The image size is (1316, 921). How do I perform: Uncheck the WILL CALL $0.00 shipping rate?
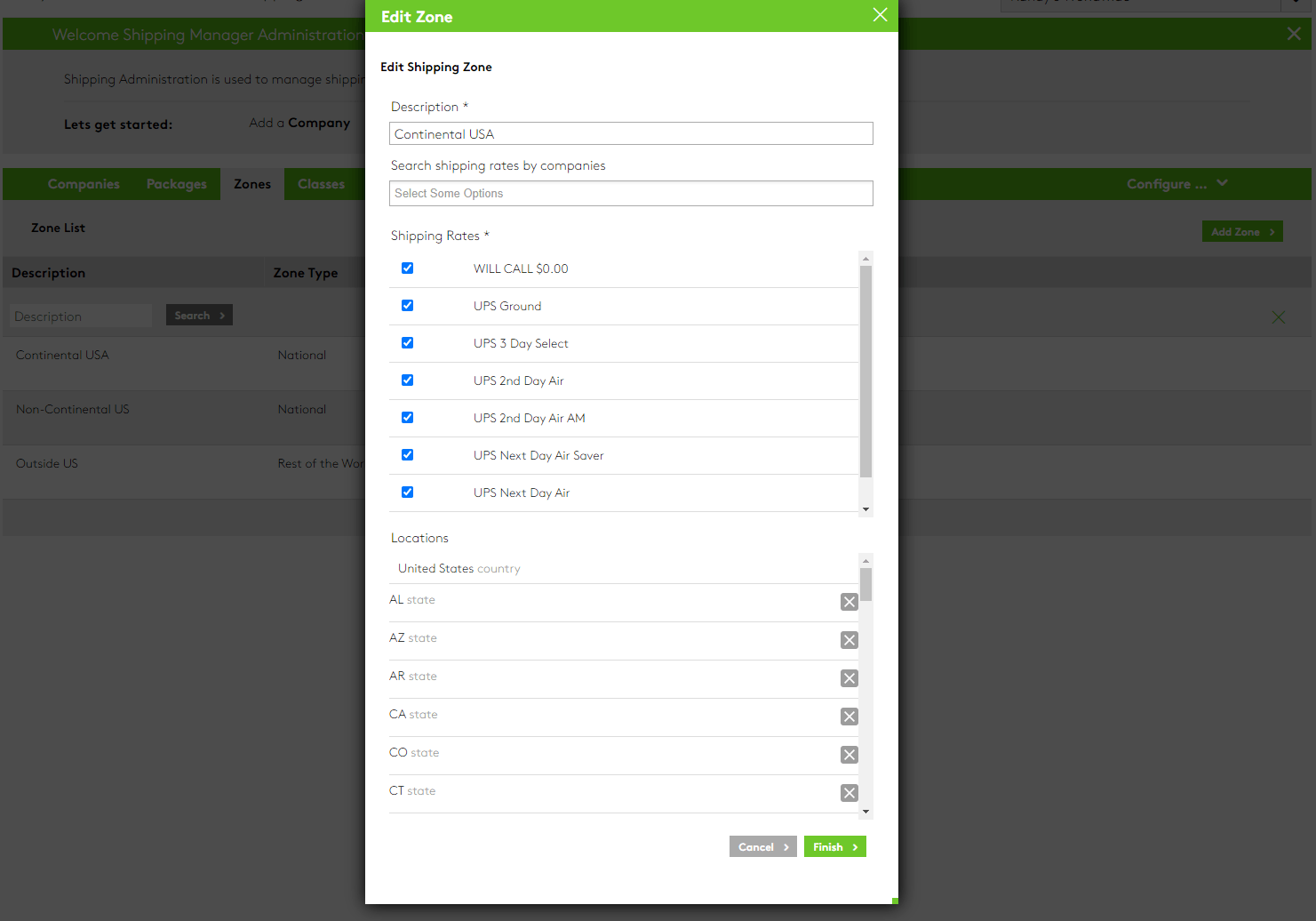tap(407, 268)
